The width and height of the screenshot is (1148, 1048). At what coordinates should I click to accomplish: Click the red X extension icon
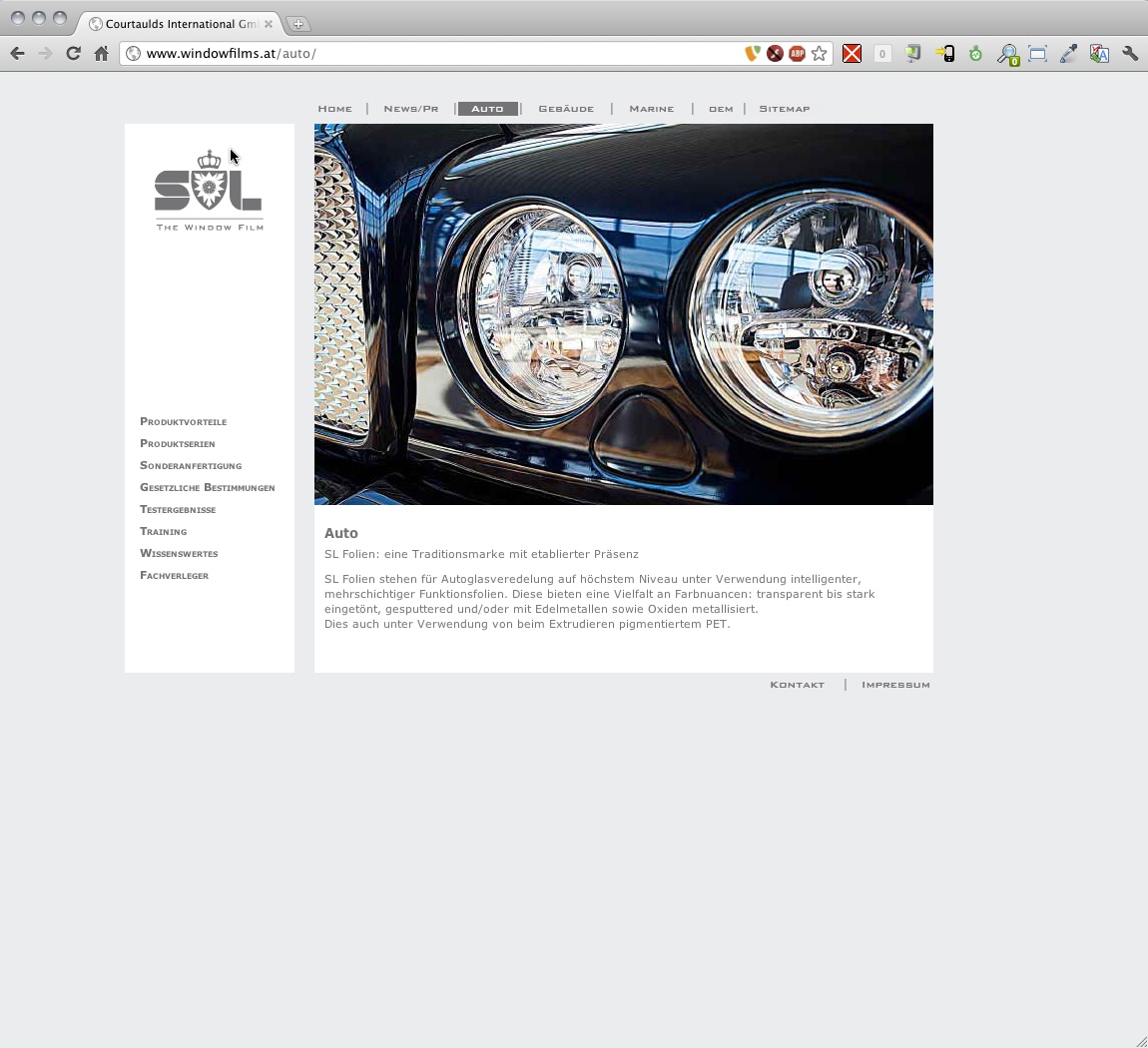point(852,54)
